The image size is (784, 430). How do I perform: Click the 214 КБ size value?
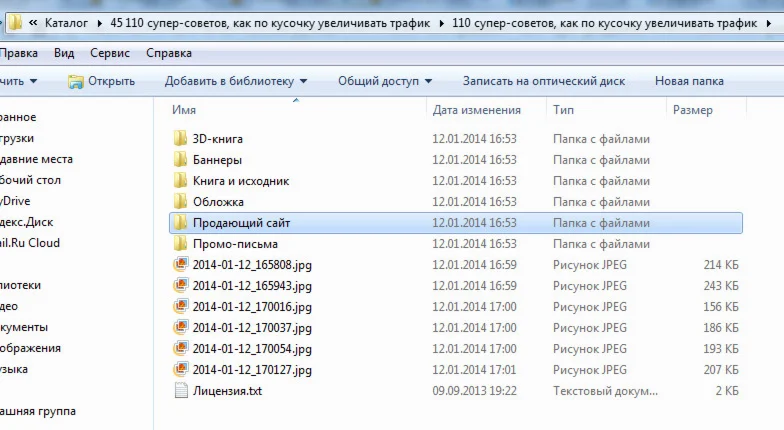coord(721,265)
